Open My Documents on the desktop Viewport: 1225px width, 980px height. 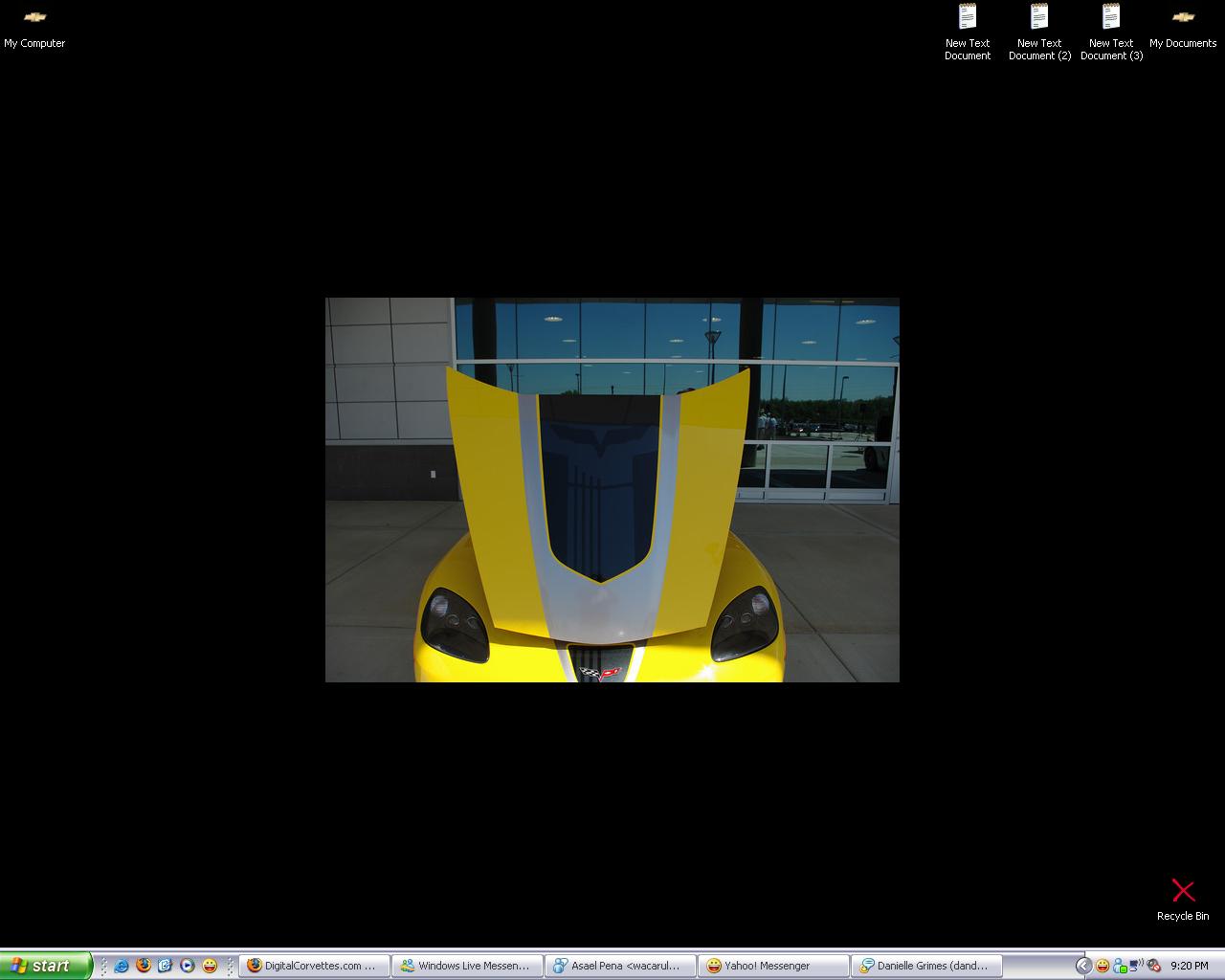[1183, 24]
